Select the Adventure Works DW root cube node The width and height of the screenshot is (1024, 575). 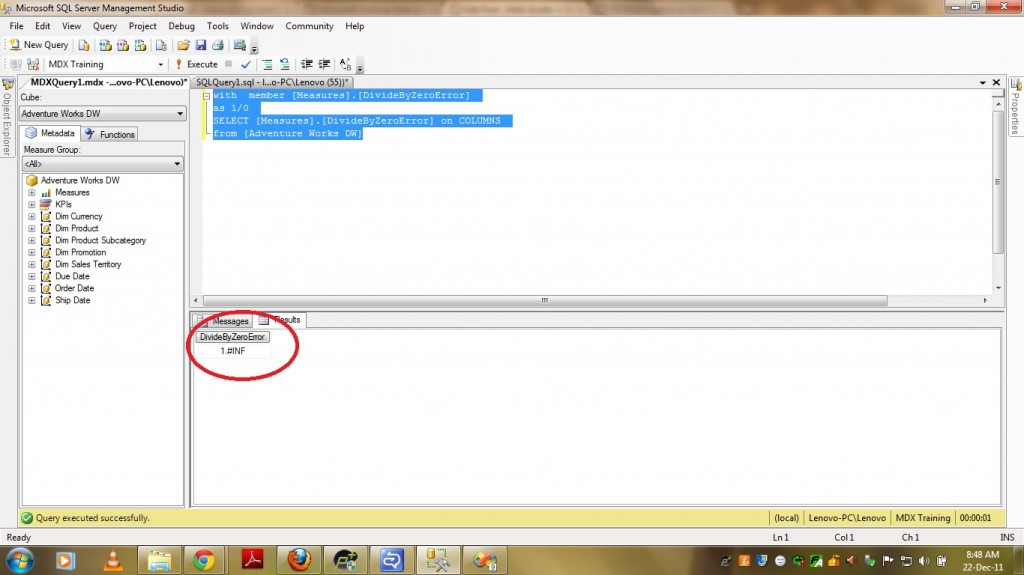80,180
